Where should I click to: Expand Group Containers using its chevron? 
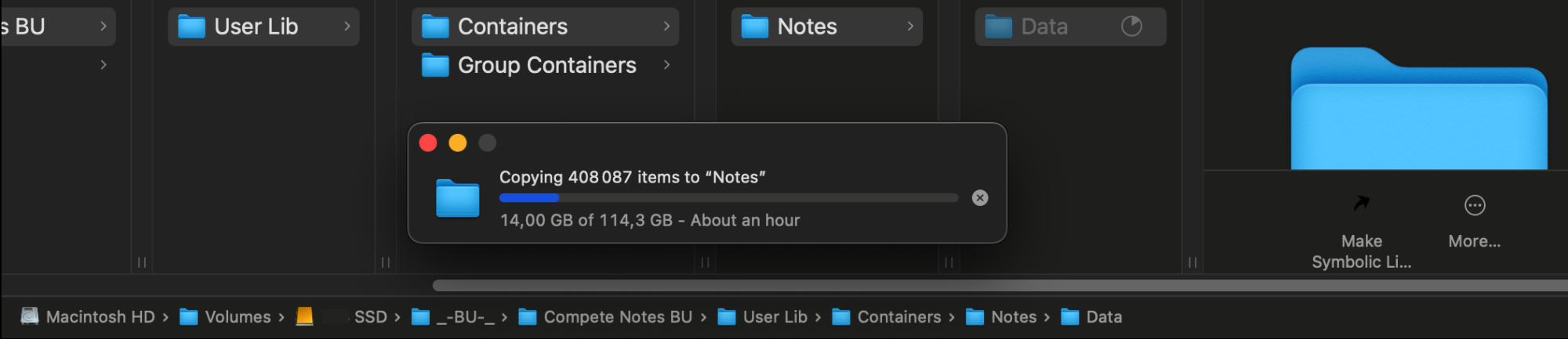(666, 65)
